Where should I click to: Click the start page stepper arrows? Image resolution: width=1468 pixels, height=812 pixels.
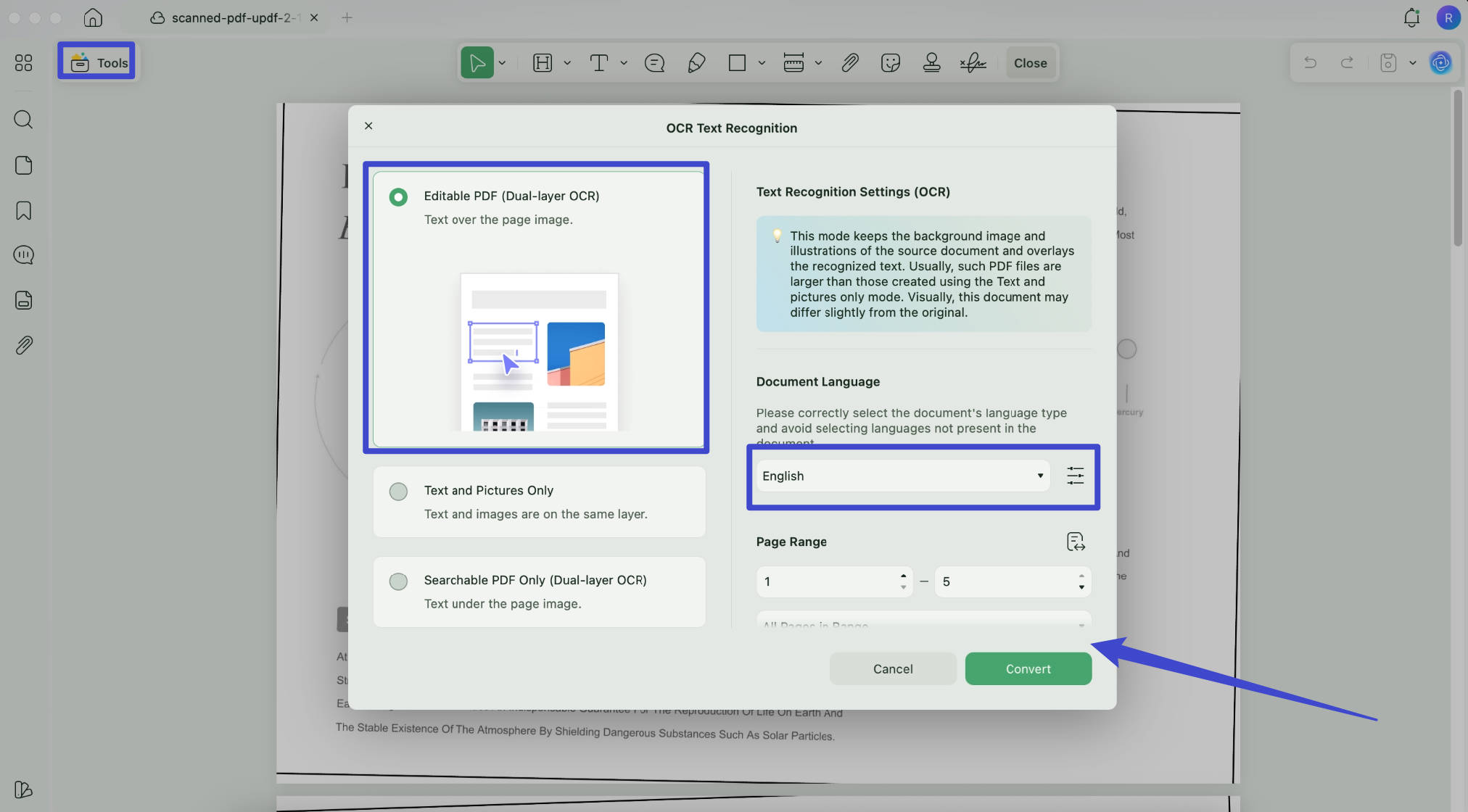pos(903,581)
